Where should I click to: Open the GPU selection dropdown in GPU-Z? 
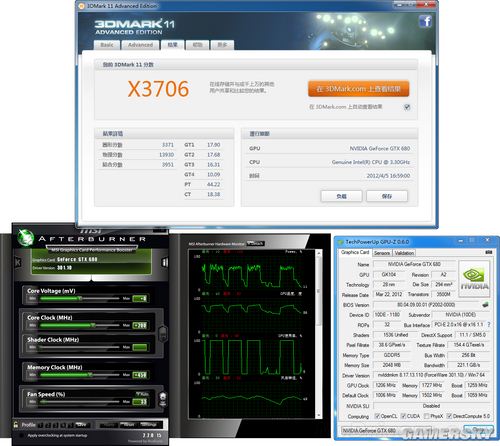385,430
